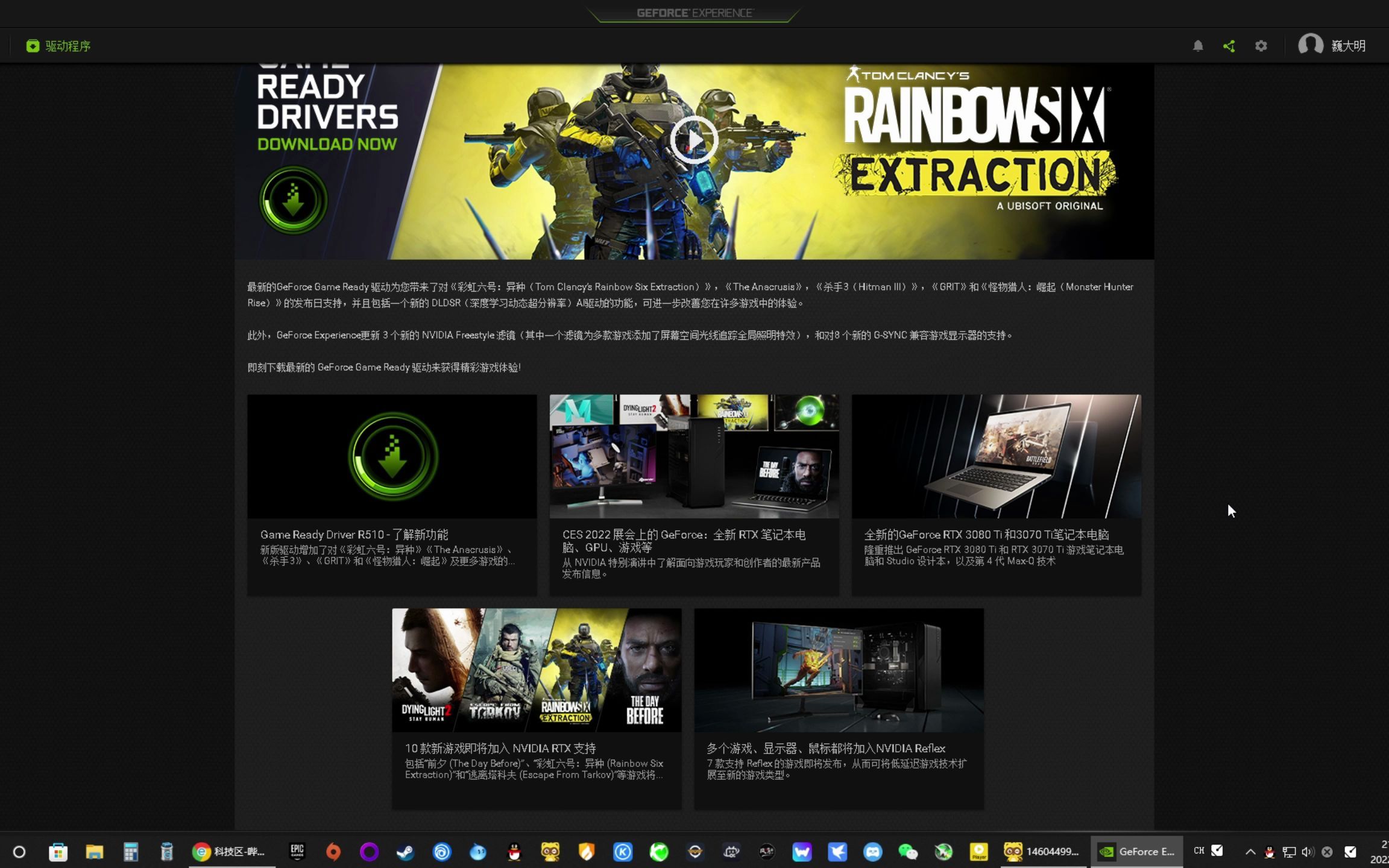Click the user profile avatar
Viewport: 1389px width, 868px height.
[1310, 45]
